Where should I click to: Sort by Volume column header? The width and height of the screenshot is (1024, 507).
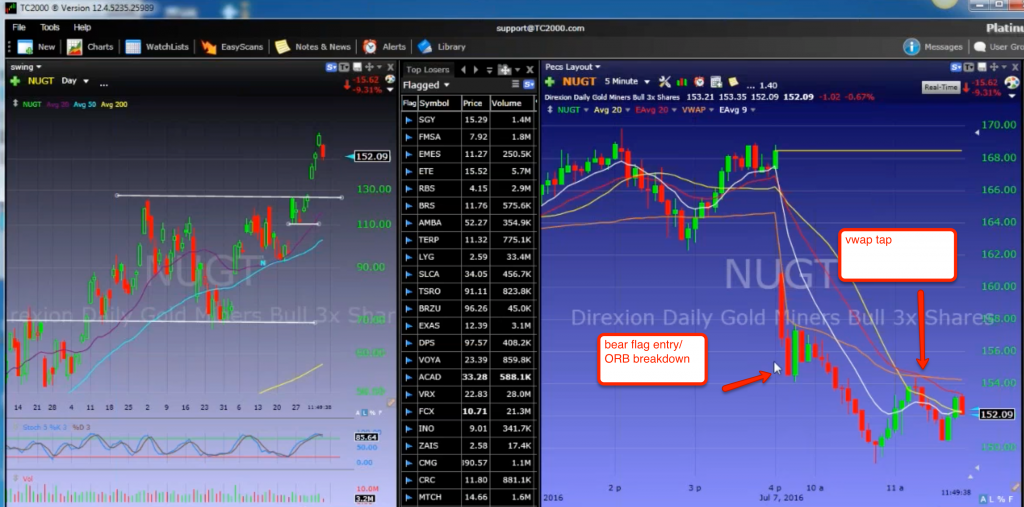pyautogui.click(x=511, y=103)
